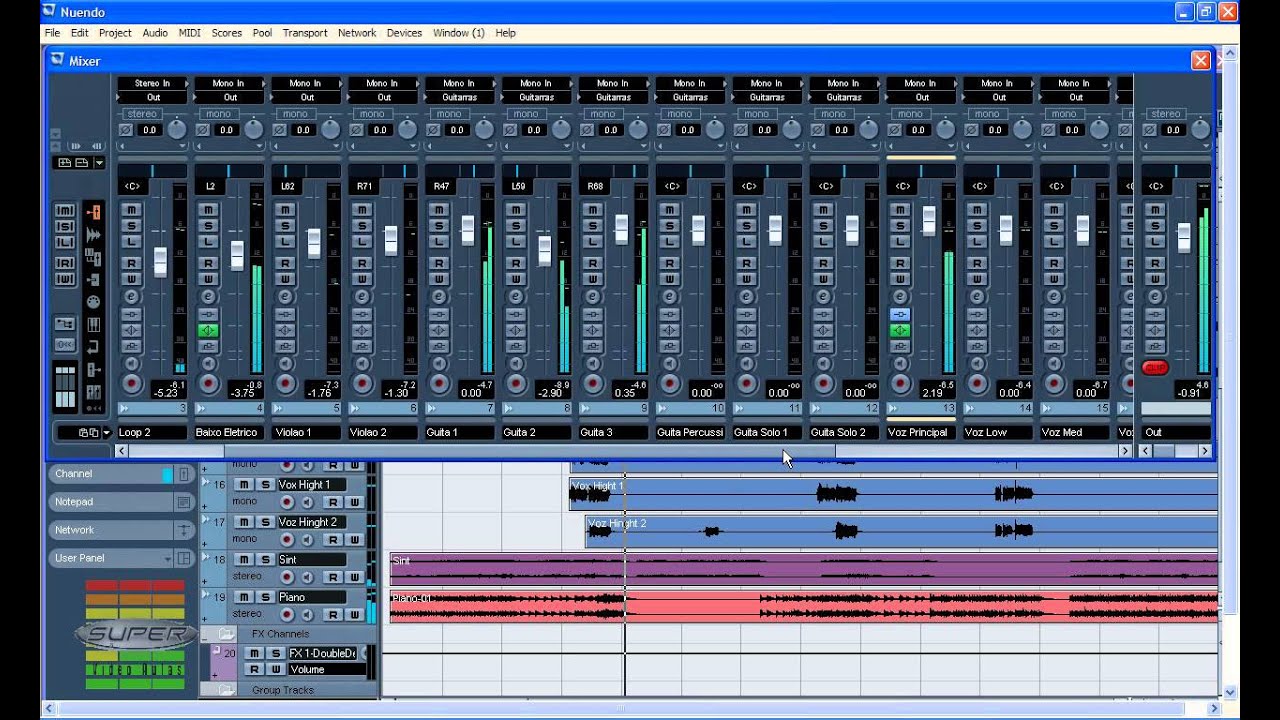Enable monitor speaker on Violao 1 strip
The height and width of the screenshot is (720, 1280).
(x=285, y=363)
